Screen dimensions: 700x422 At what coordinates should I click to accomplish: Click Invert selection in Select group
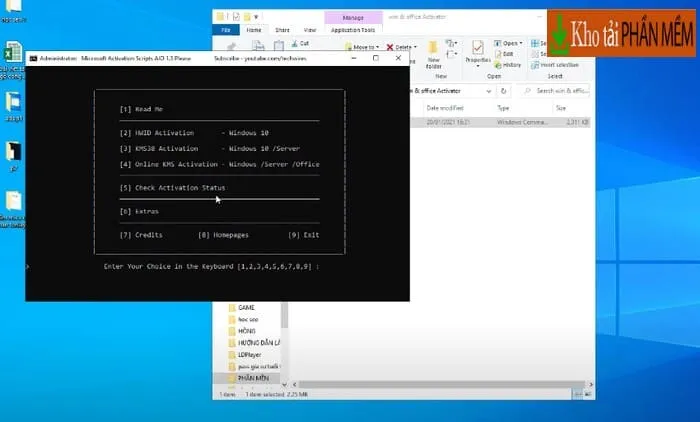(x=554, y=65)
